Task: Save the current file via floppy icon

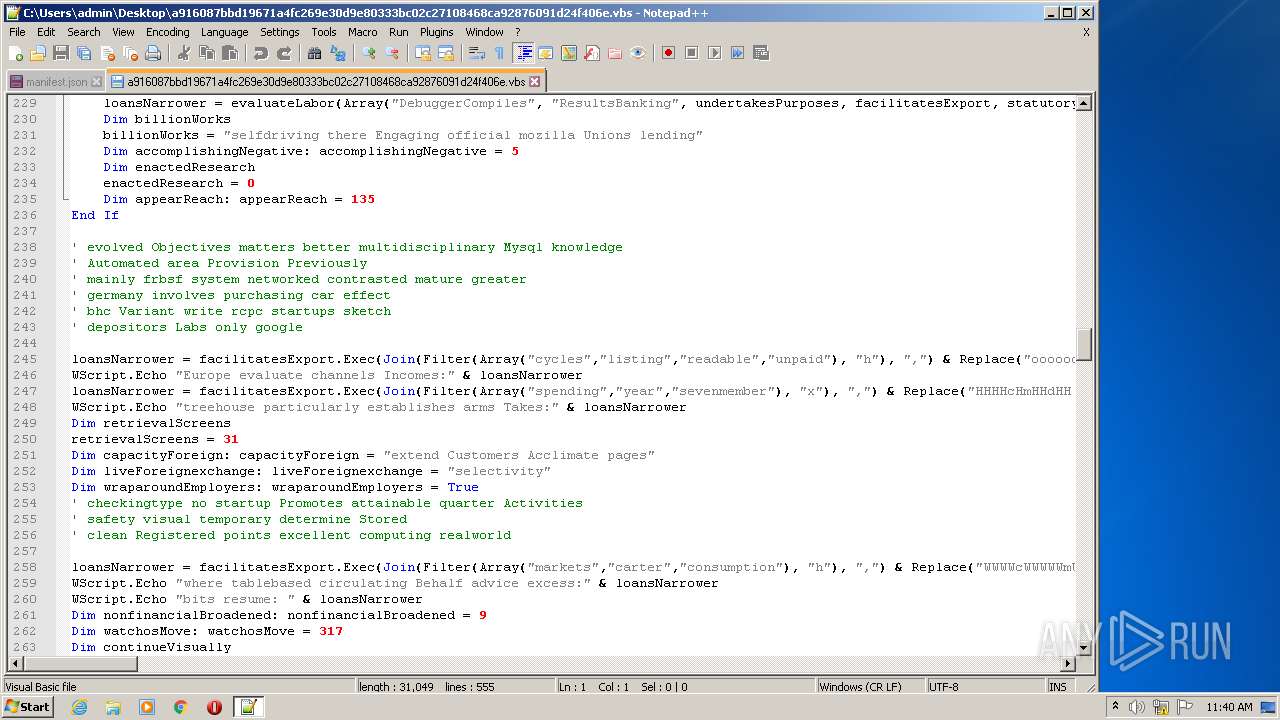Action: pyautogui.click(x=61, y=53)
